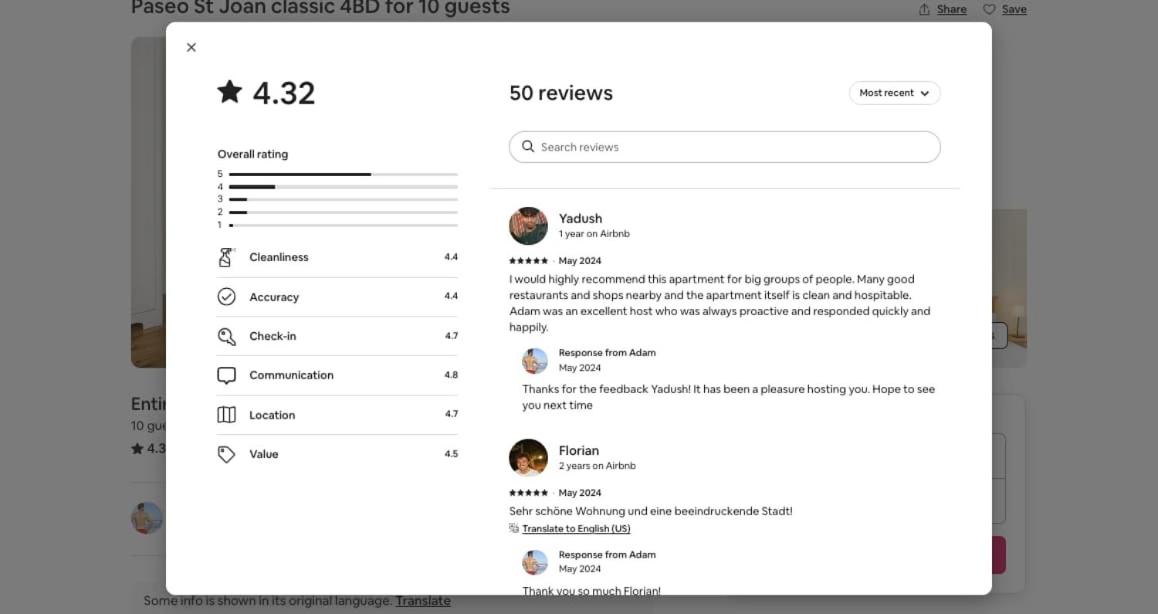The width and height of the screenshot is (1158, 614).
Task: Click the Value price tag icon
Action: pyautogui.click(x=227, y=454)
